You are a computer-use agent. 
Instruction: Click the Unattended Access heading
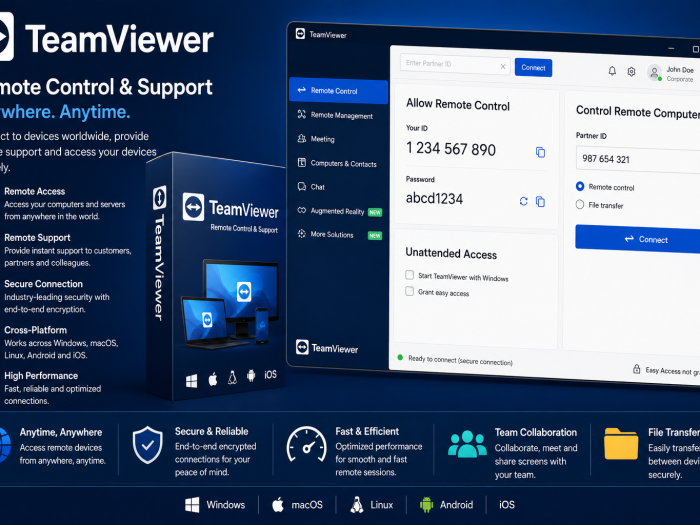pyautogui.click(x=451, y=254)
